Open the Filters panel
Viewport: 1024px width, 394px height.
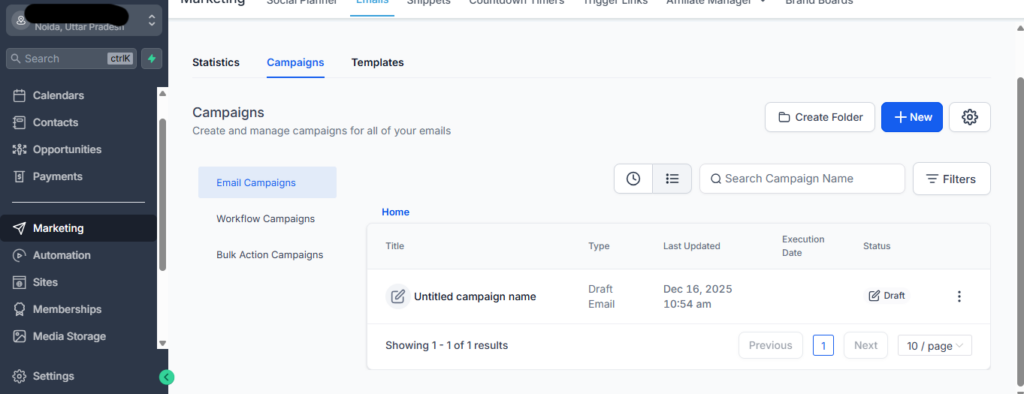952,179
